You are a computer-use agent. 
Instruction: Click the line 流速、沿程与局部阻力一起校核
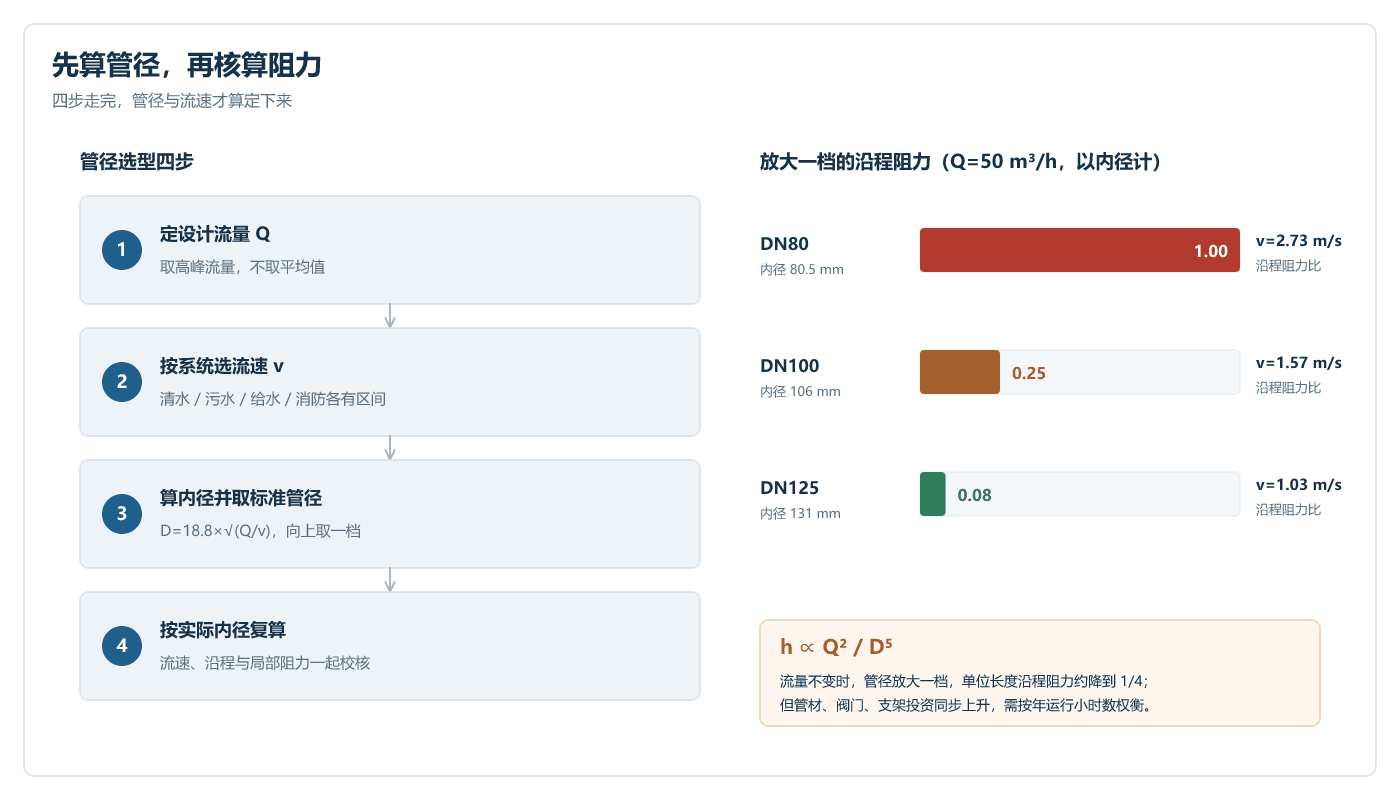[x=265, y=663]
